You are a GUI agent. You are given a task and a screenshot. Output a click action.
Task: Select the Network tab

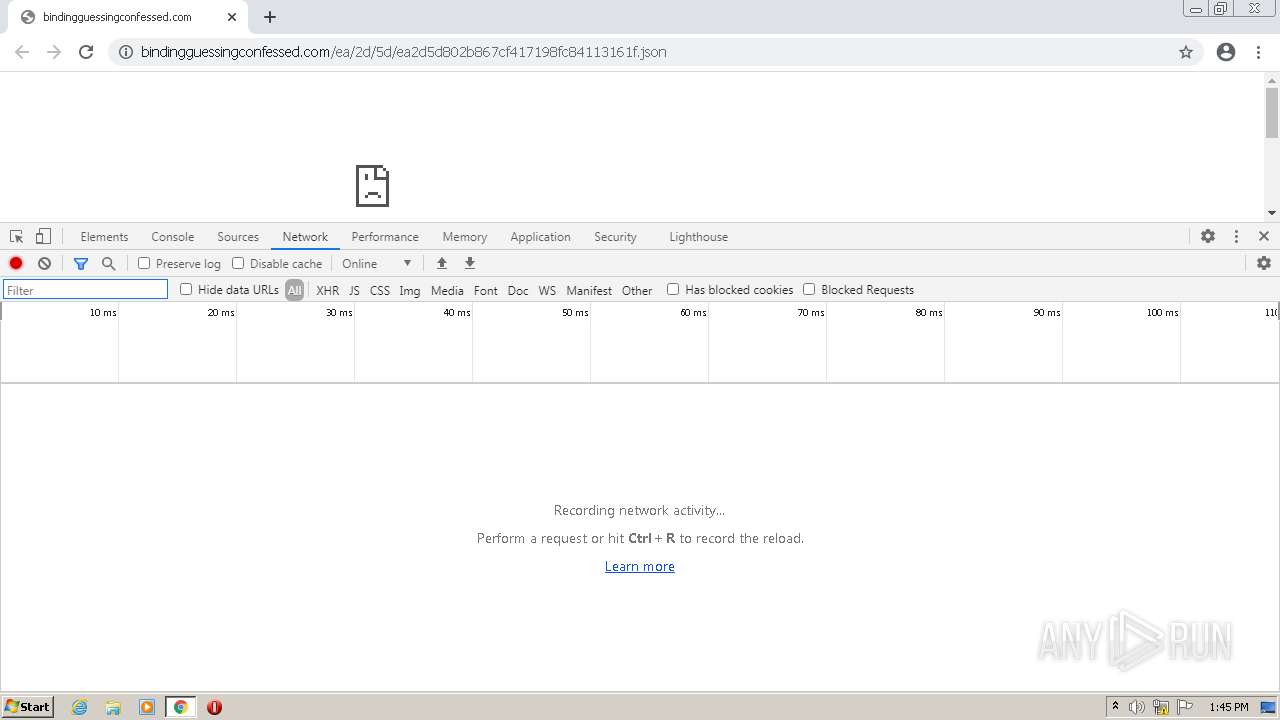305,237
